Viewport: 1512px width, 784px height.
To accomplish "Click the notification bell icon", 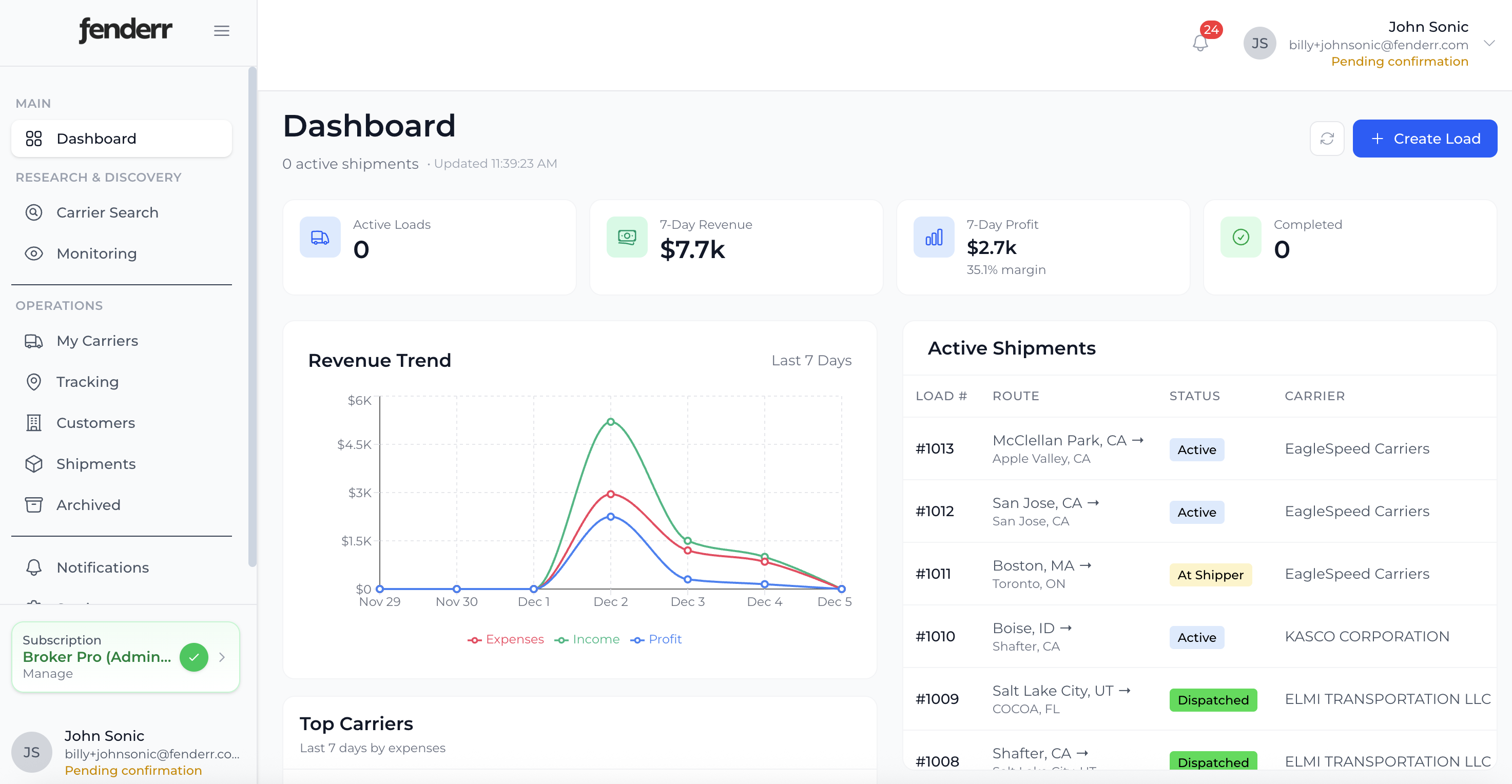I will click(x=1200, y=44).
